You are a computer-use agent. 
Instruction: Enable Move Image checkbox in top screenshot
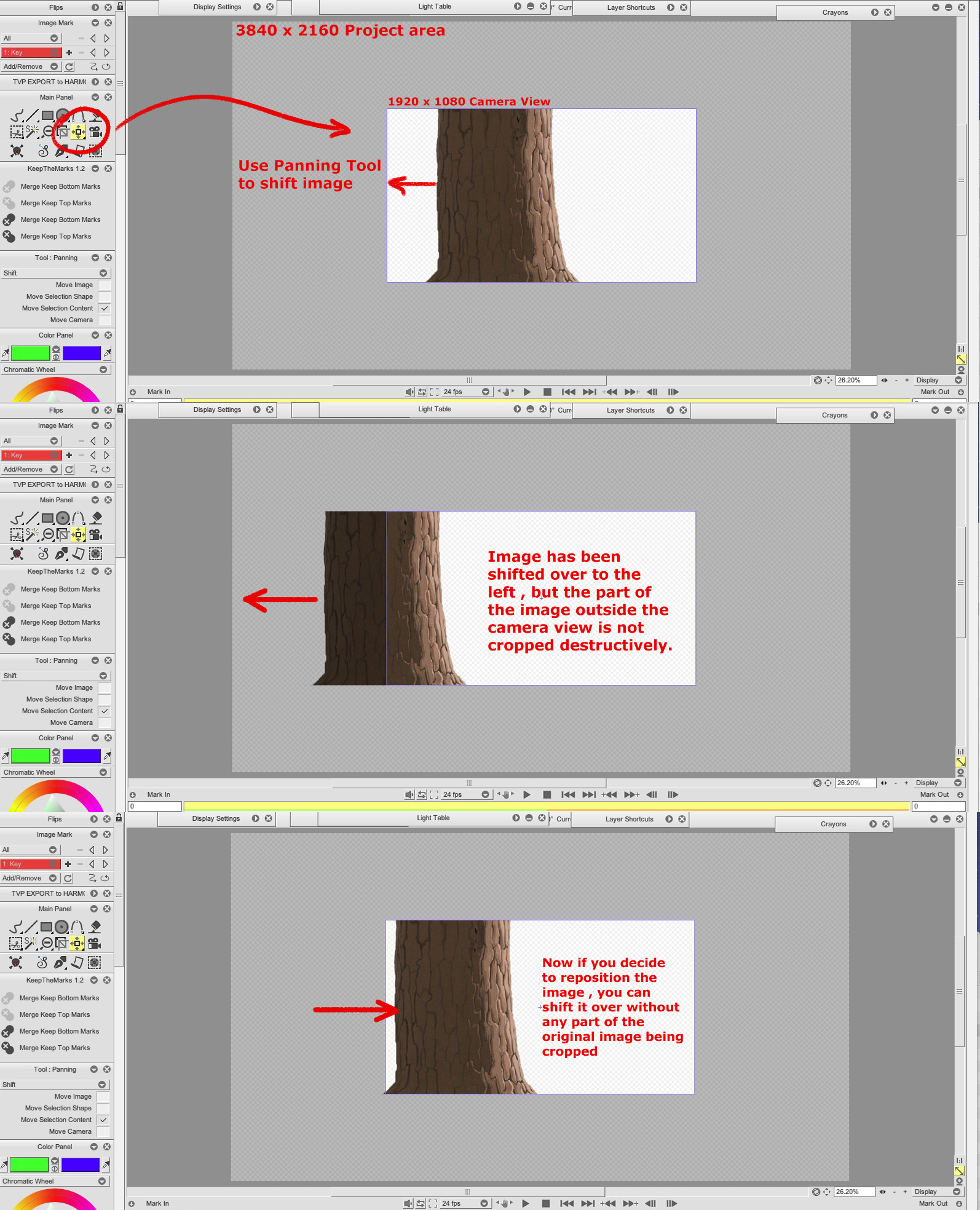coord(105,285)
